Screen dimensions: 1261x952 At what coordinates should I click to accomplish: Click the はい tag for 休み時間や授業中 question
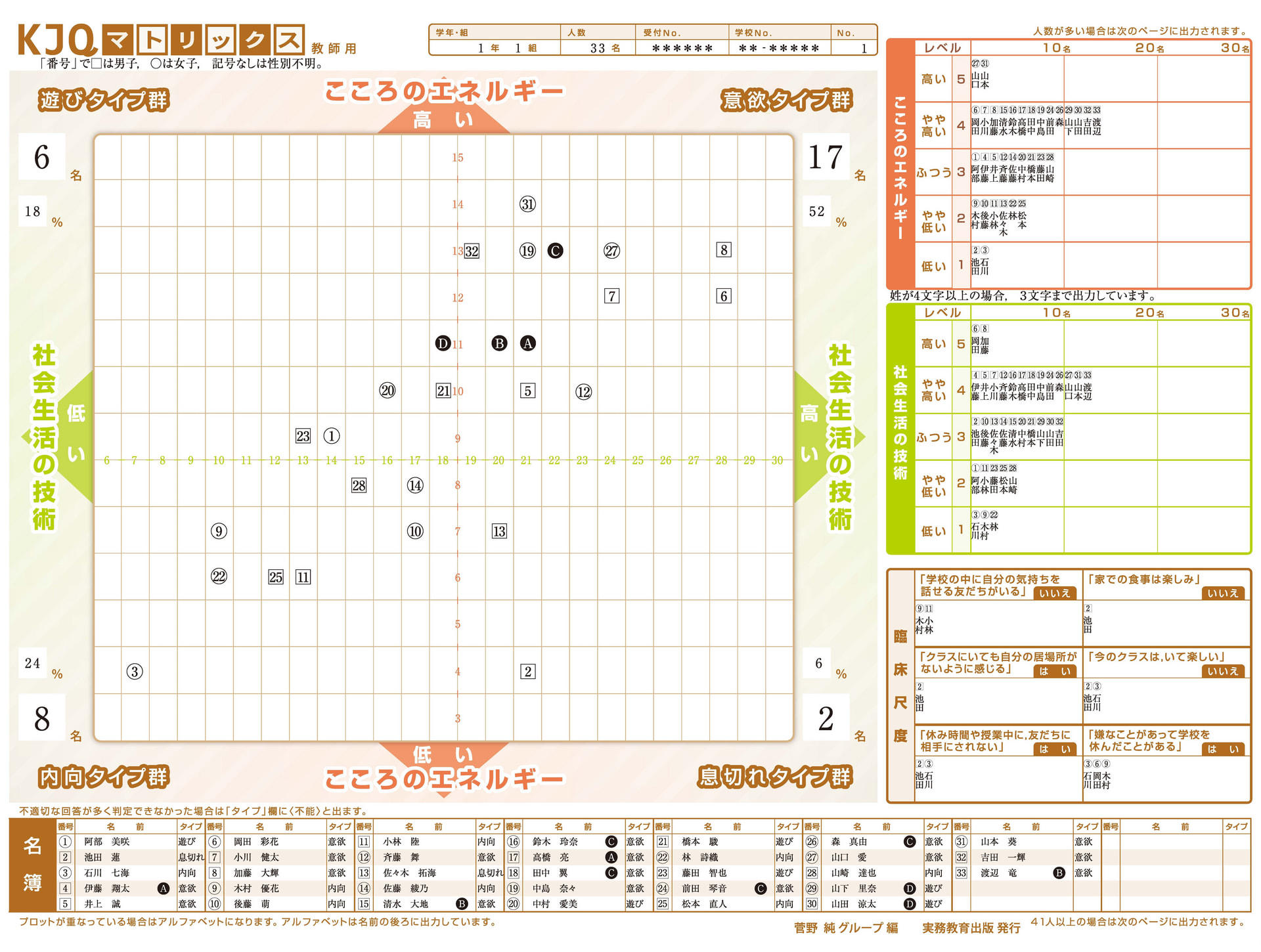[1054, 749]
